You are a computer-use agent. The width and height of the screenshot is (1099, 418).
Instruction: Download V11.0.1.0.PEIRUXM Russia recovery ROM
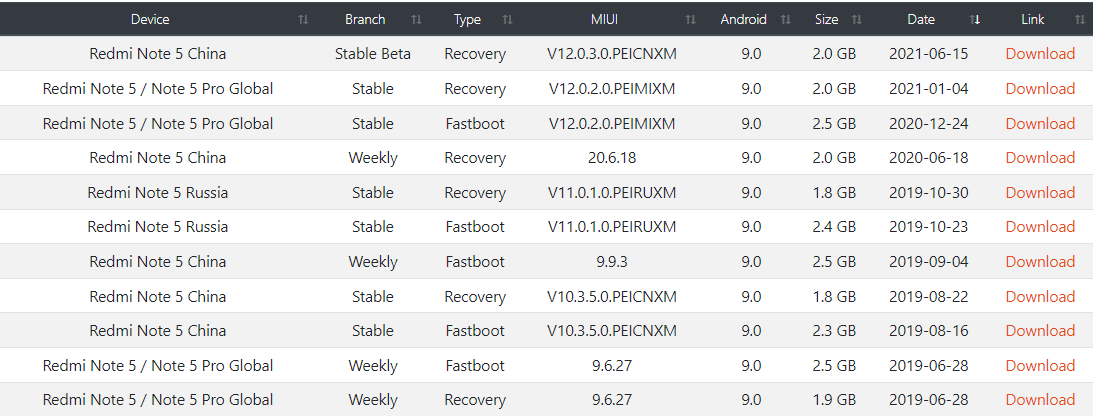pyautogui.click(x=1040, y=193)
